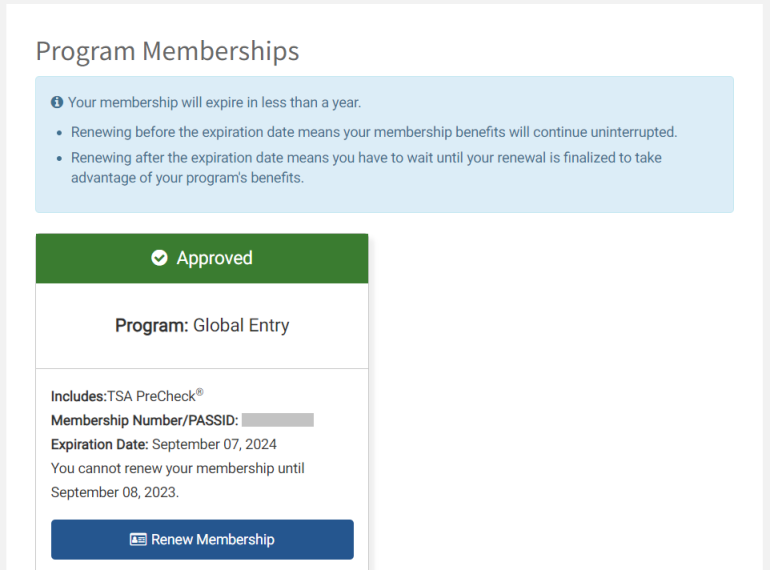Click the 'cannot renew your membership until' notice
The width and height of the screenshot is (770, 570).
[177, 468]
